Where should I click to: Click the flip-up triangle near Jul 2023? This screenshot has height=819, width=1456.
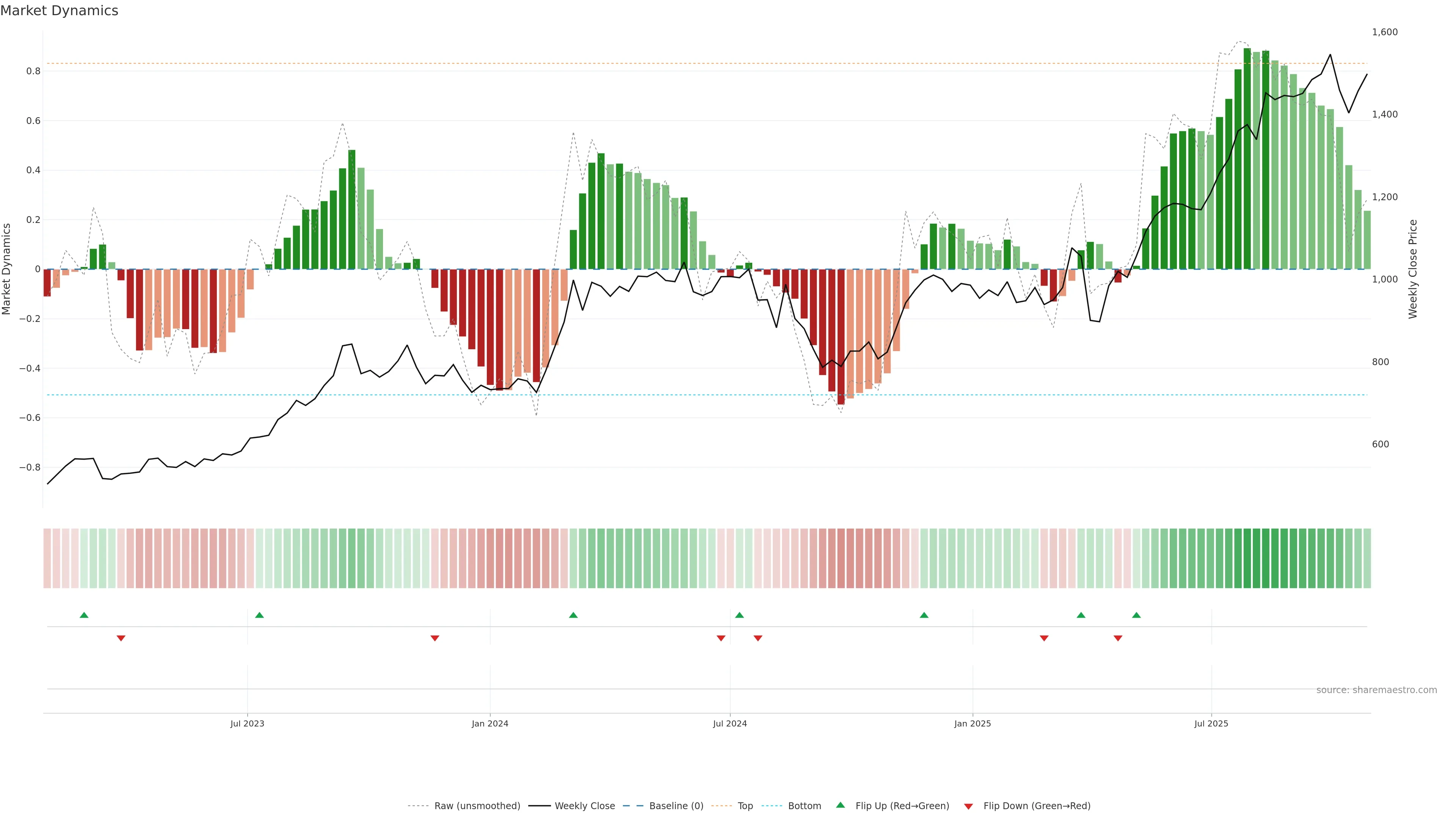point(259,615)
